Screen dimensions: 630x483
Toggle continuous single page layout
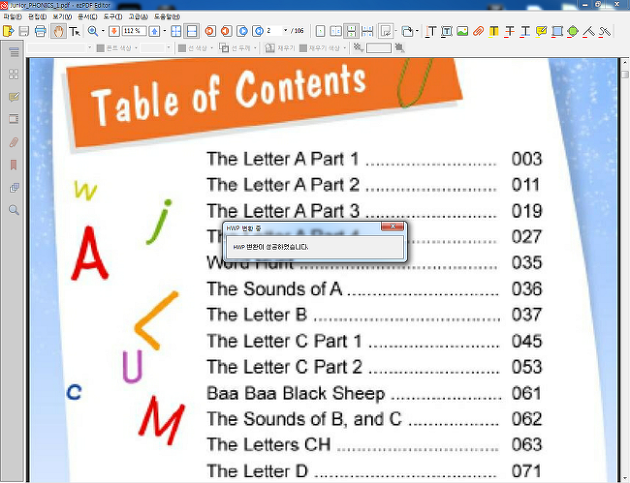[351, 31]
